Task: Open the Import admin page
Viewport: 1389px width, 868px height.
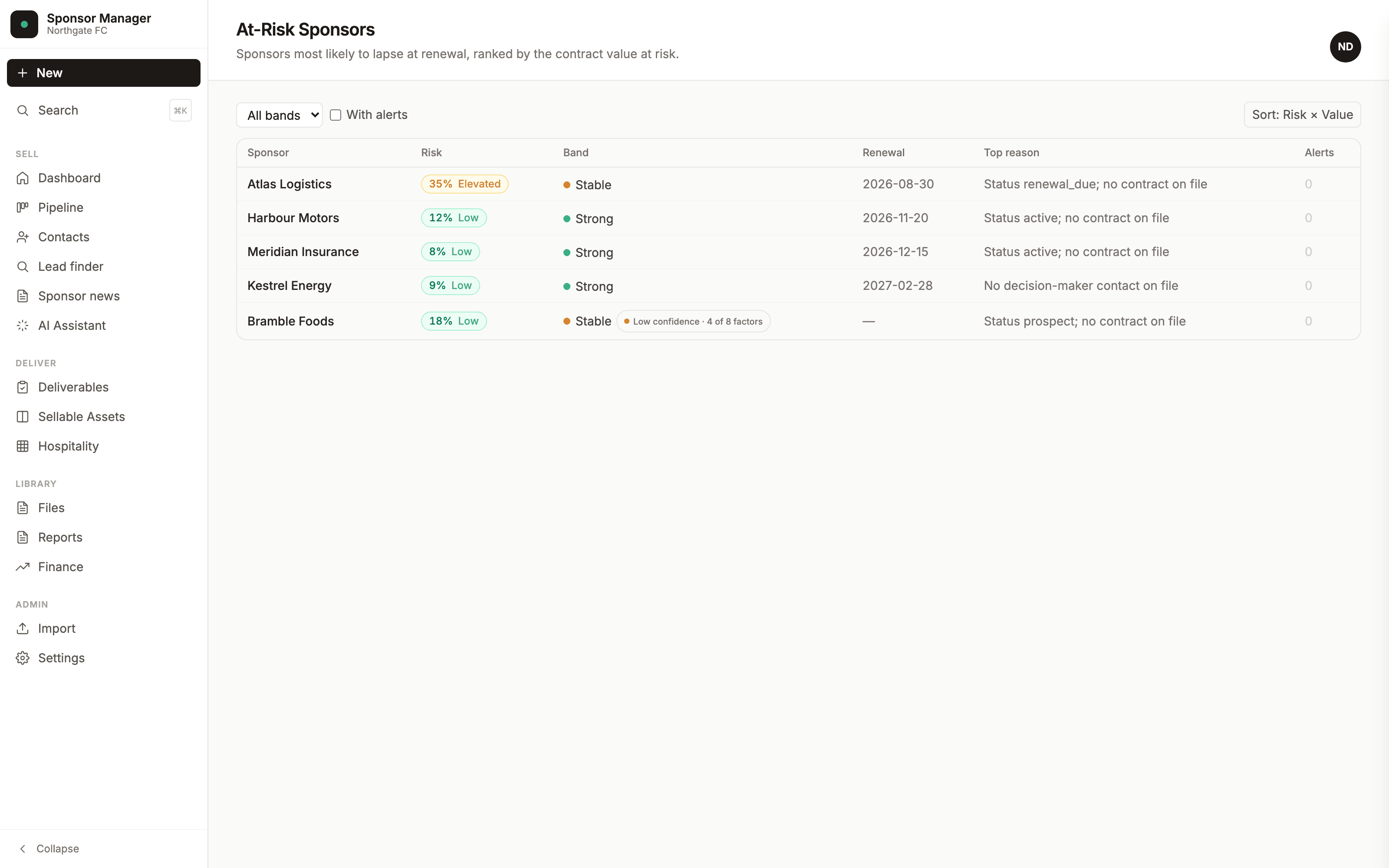Action: click(104, 628)
